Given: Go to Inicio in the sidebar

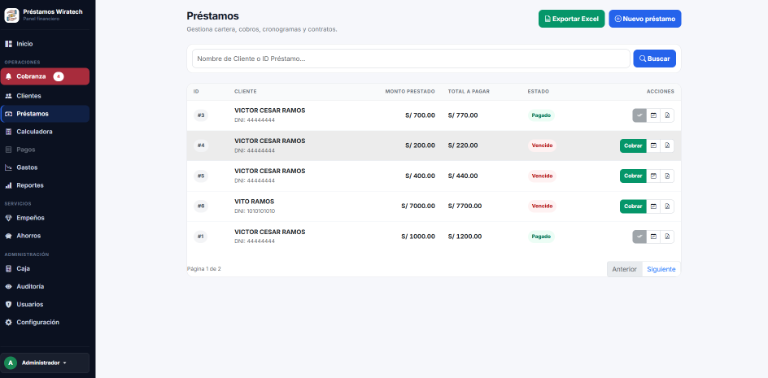Looking at the screenshot, I should tap(45, 44).
